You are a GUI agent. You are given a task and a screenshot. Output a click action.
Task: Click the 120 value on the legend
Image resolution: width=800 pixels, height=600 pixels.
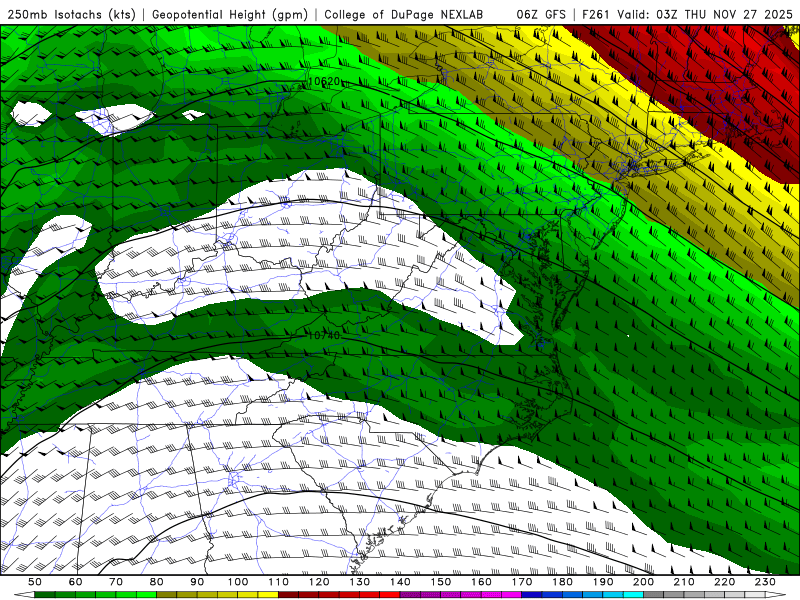pyautogui.click(x=319, y=582)
